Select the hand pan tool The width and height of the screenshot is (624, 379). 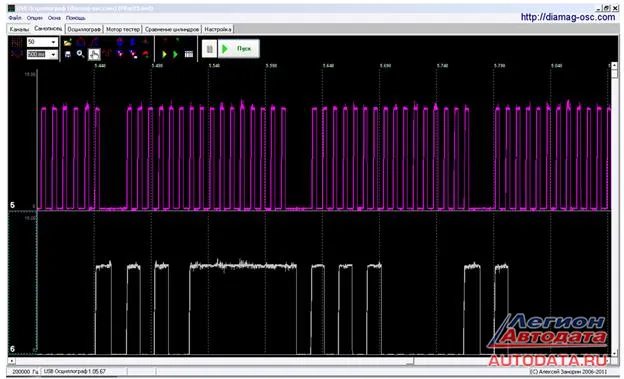click(x=94, y=54)
